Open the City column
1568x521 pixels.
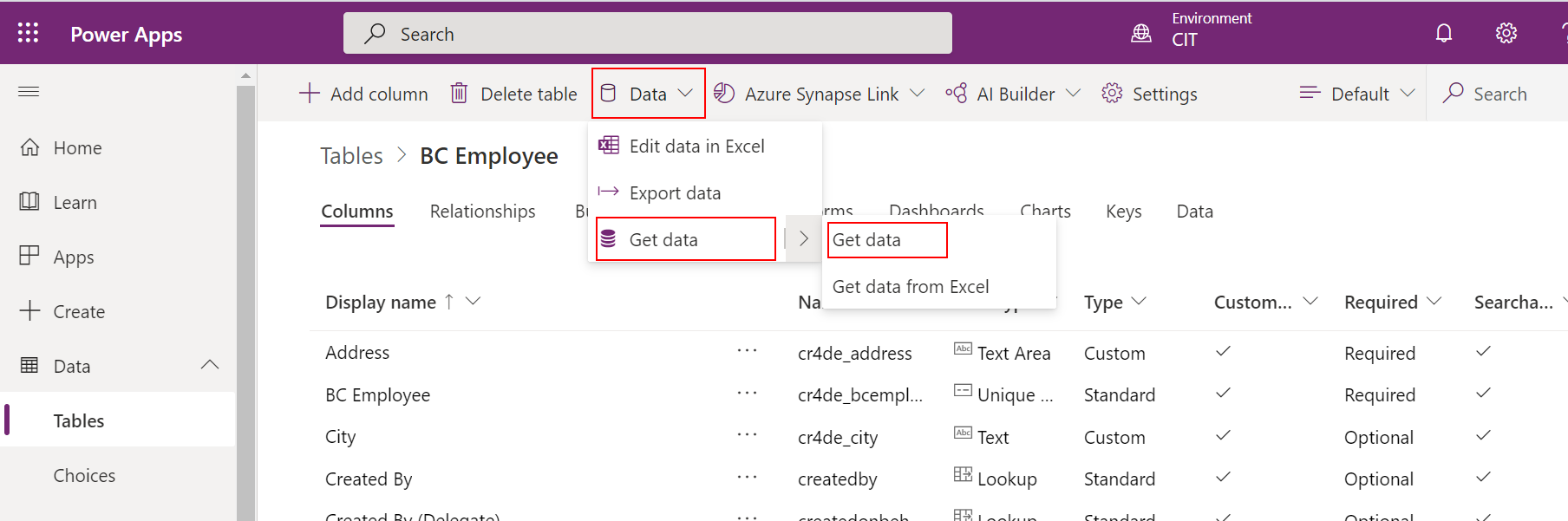click(x=341, y=437)
